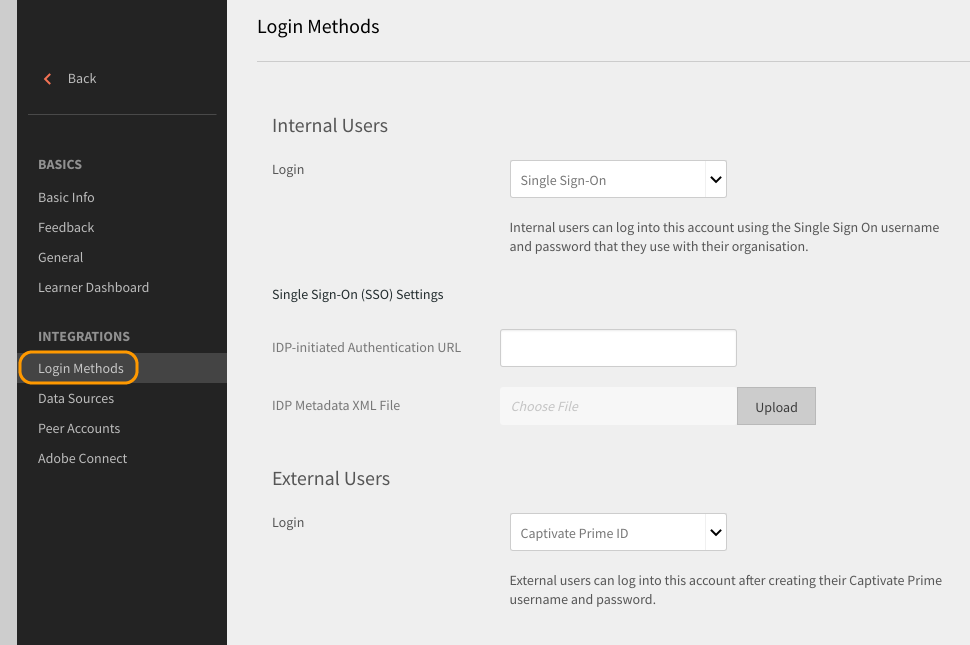This screenshot has height=645, width=970.
Task: Click Back to return to previous page
Action: (82, 78)
